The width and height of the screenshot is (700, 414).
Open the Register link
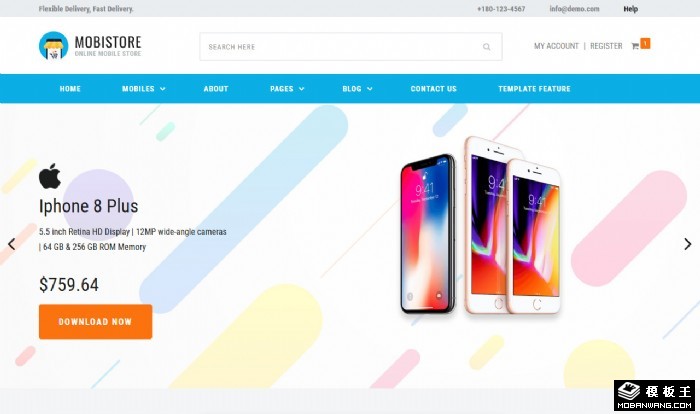tap(606, 46)
